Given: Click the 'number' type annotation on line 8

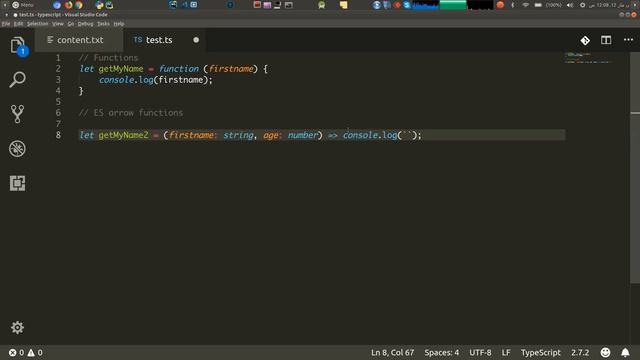Looking at the screenshot, I should 303,135.
